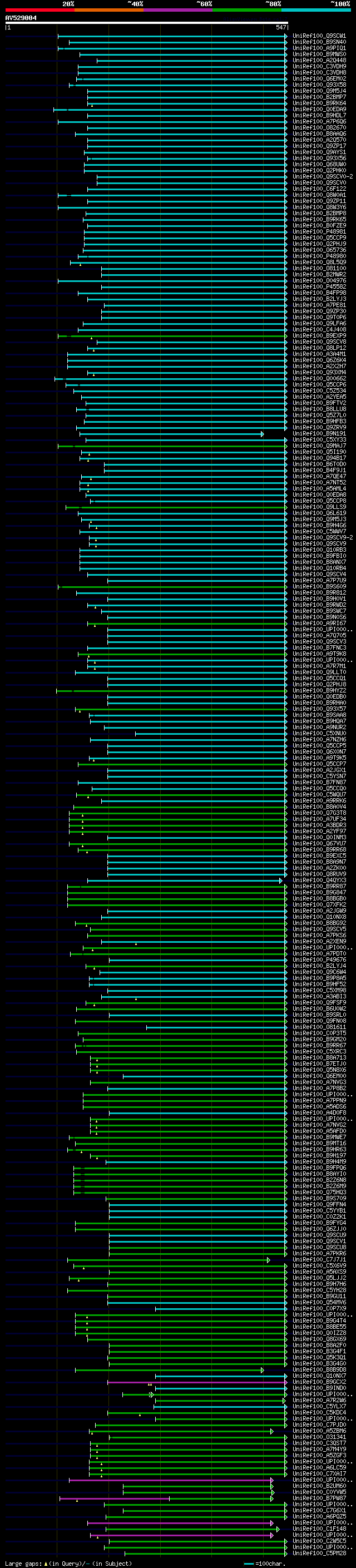The image size is (356, 1568).
Task: Select label UniRef100_C2W5C5
Action: (x=319, y=1541)
